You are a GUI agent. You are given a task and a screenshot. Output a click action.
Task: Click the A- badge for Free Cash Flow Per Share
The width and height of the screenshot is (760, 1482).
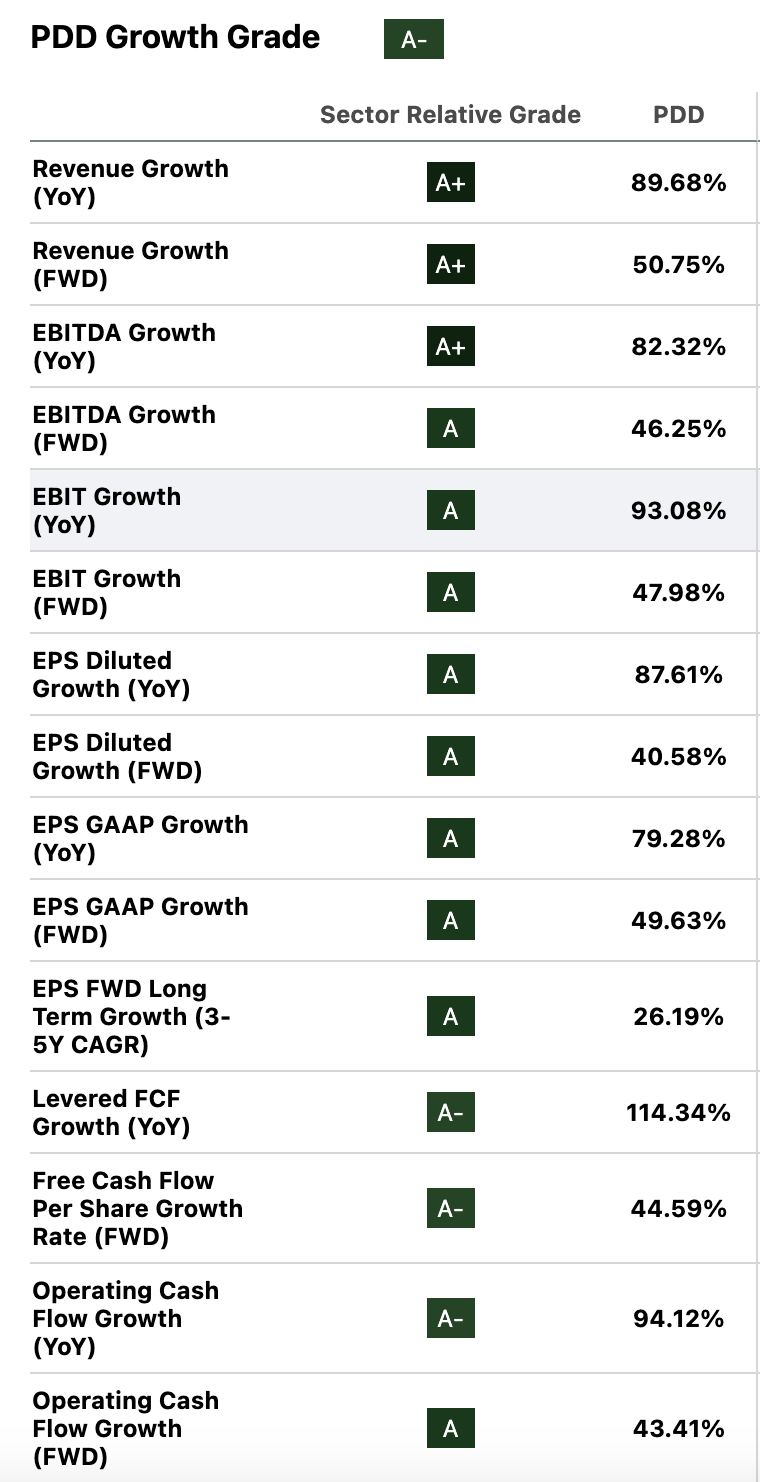(x=450, y=1209)
